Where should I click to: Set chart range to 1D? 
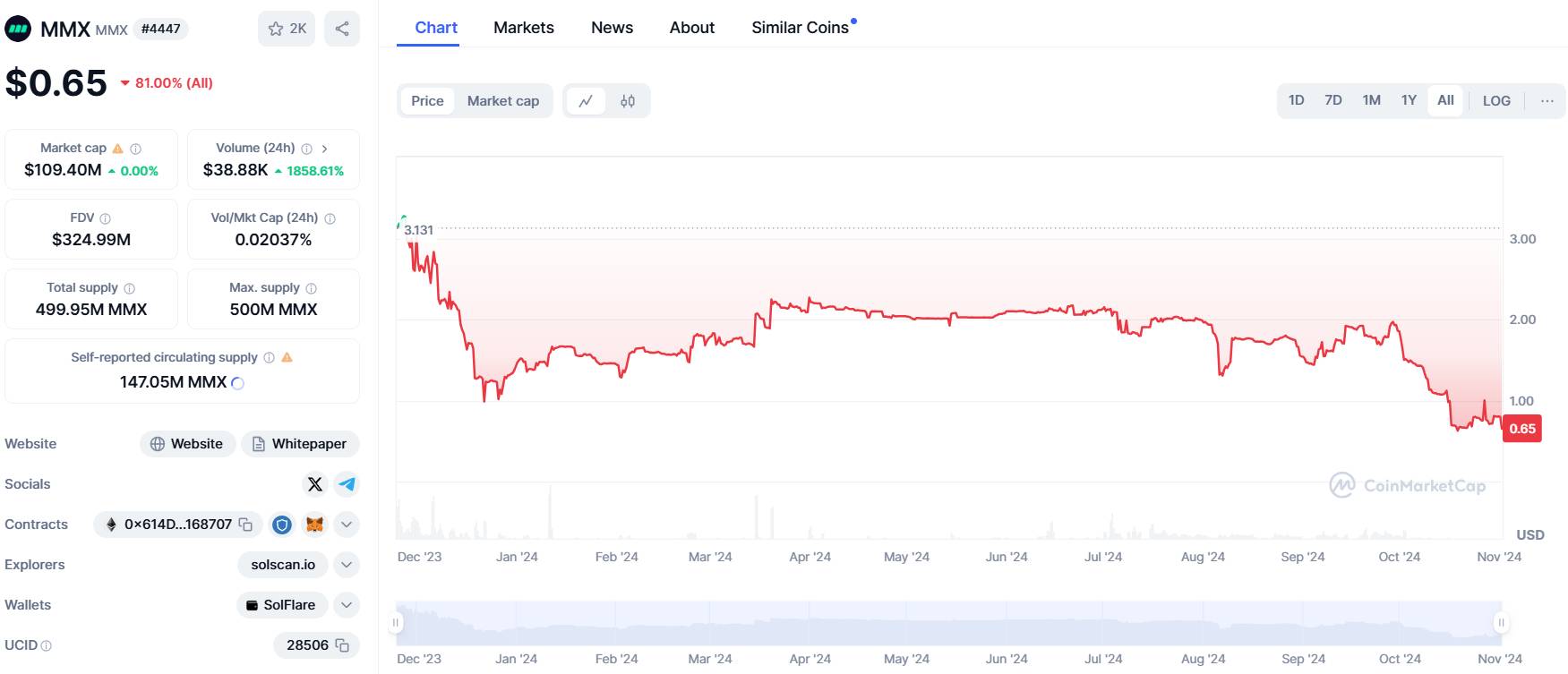pyautogui.click(x=1297, y=100)
